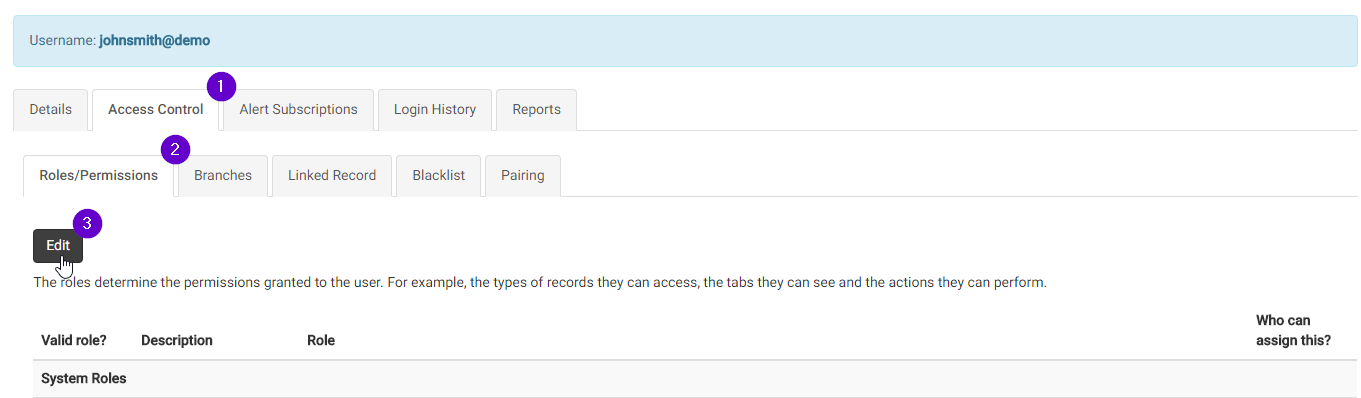Click the Role column header
1361x398 pixels.
point(321,340)
